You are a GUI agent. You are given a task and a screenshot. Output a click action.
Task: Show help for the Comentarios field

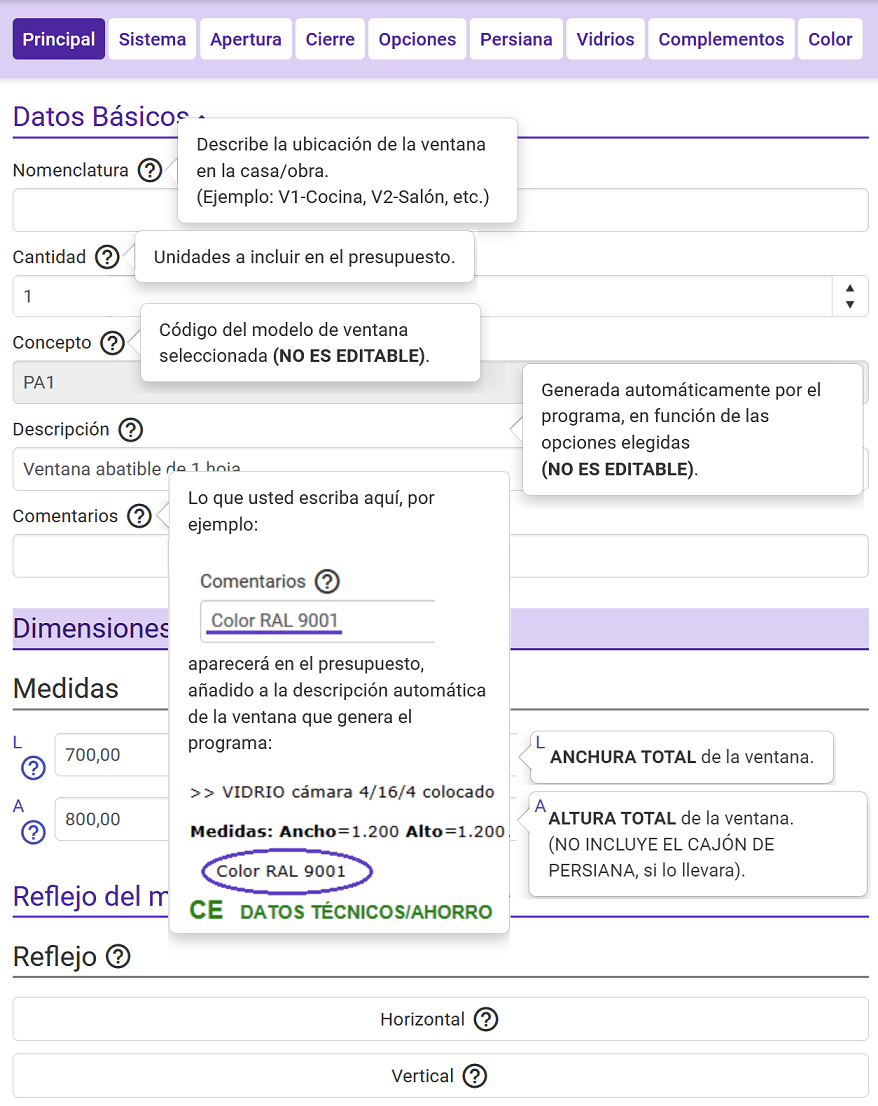point(139,516)
